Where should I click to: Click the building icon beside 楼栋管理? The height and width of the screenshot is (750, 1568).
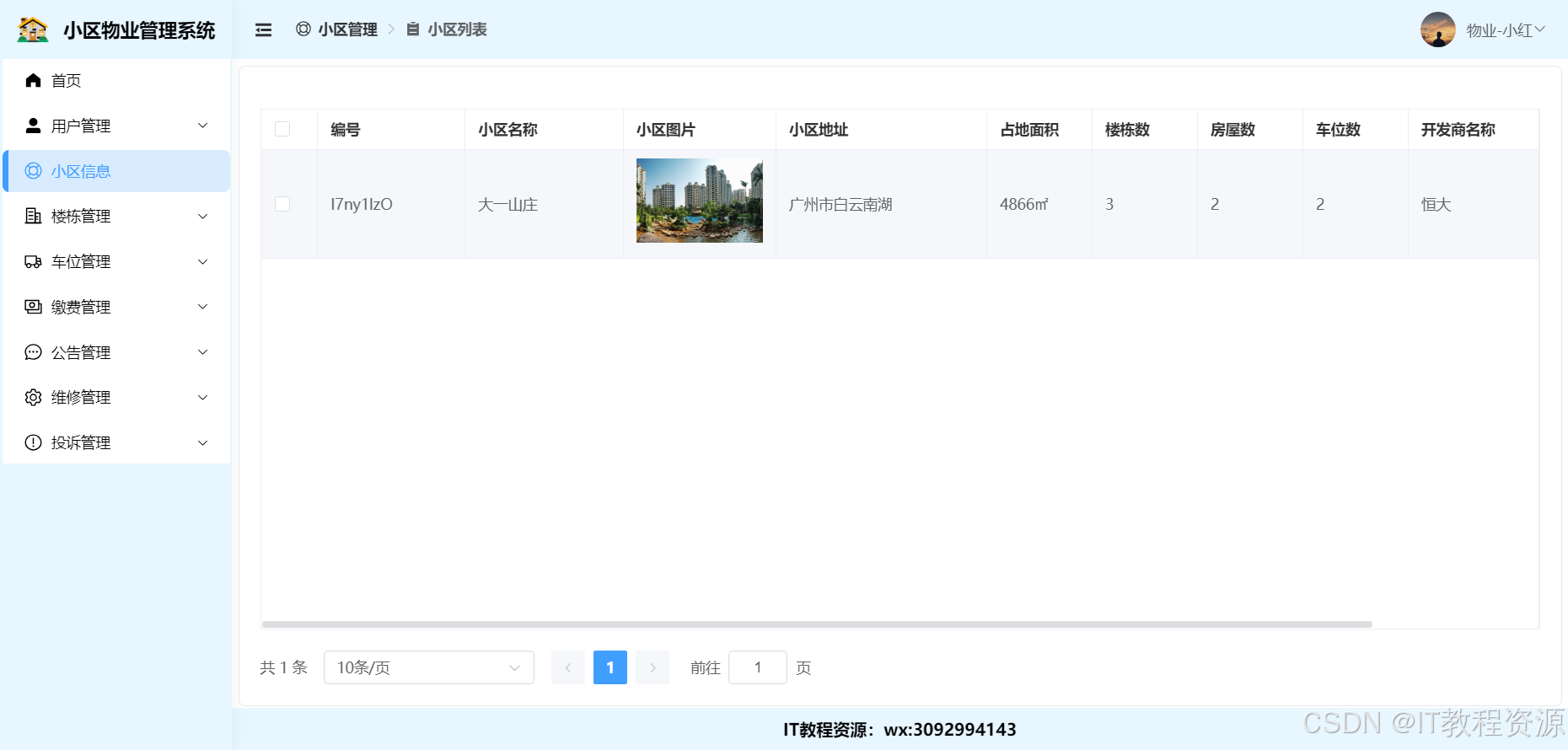[x=33, y=216]
